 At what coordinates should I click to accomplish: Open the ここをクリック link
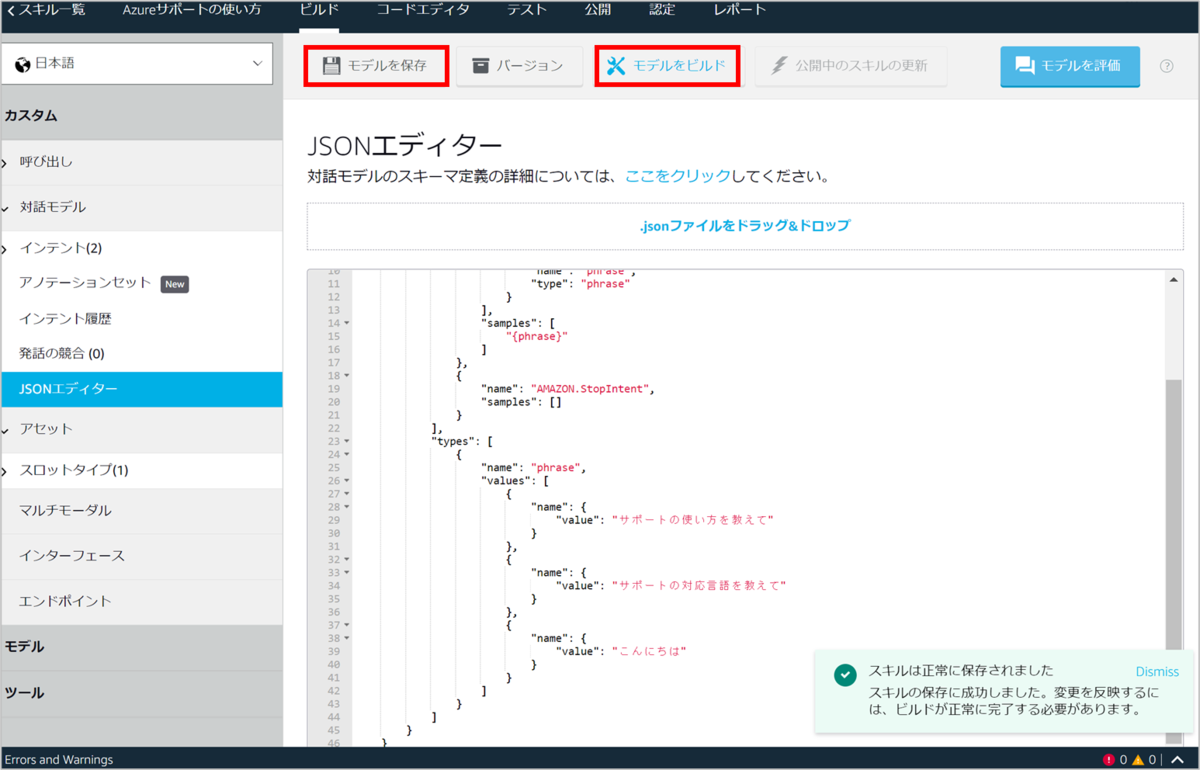(x=678, y=176)
